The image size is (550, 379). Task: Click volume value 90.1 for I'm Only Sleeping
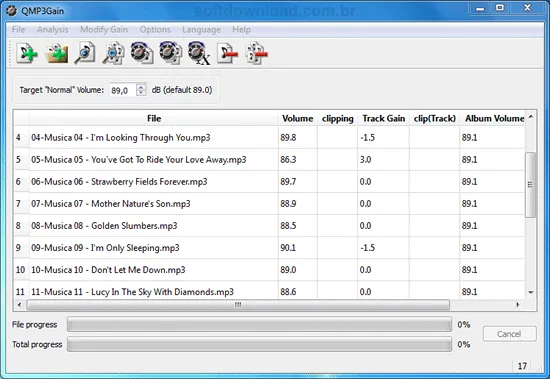coord(288,248)
